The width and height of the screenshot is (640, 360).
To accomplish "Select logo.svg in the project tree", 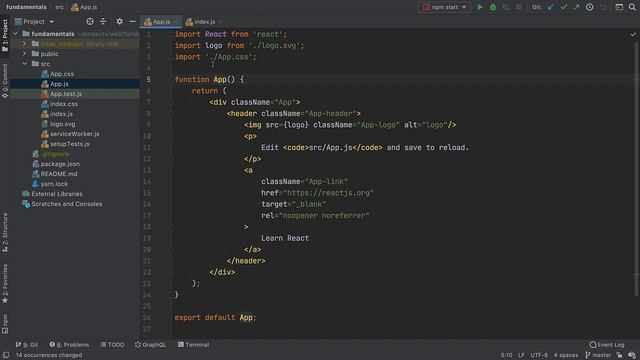I will tap(62, 124).
